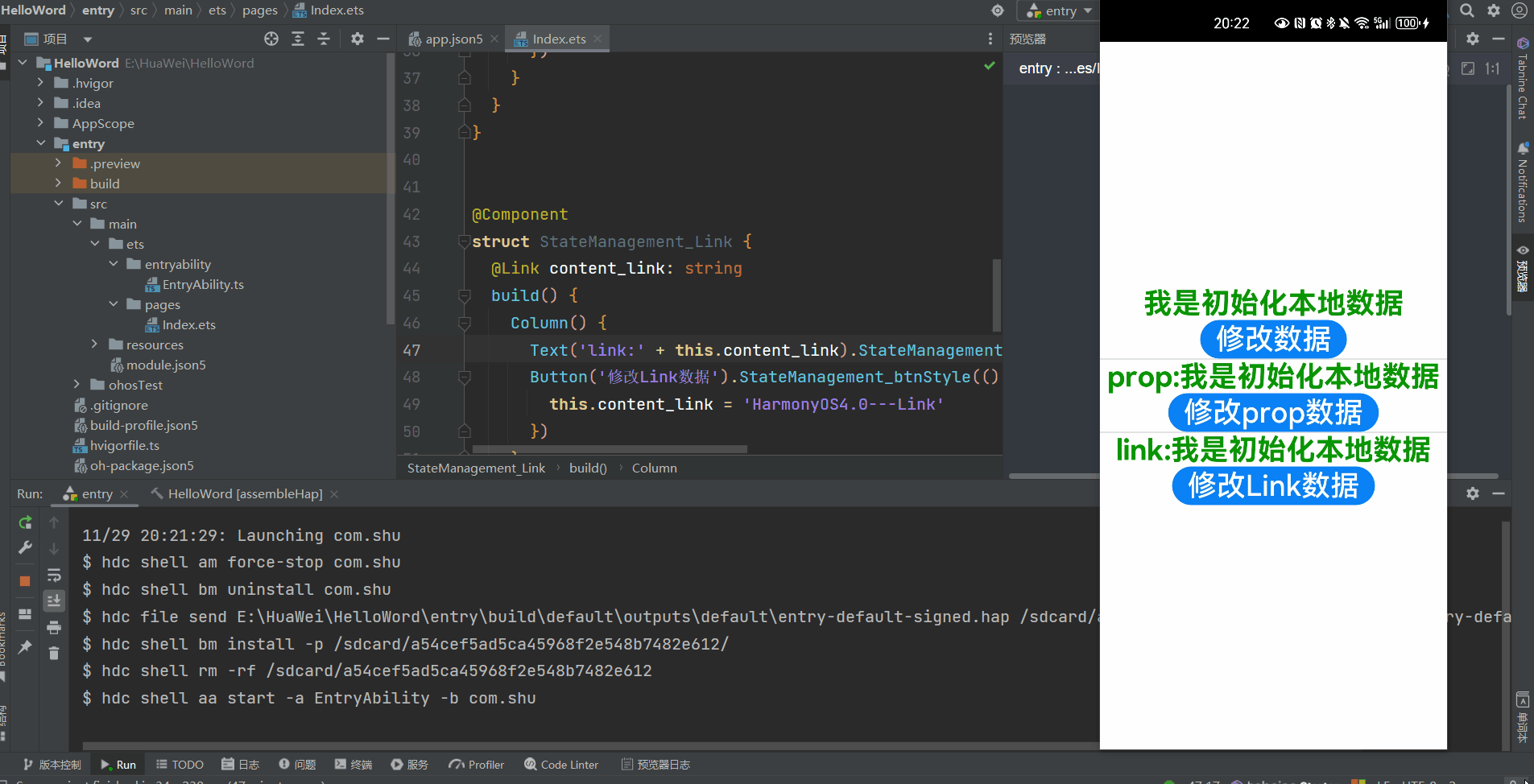Toggle scroll to end in Run console
This screenshot has width=1534, height=784.
click(x=54, y=600)
